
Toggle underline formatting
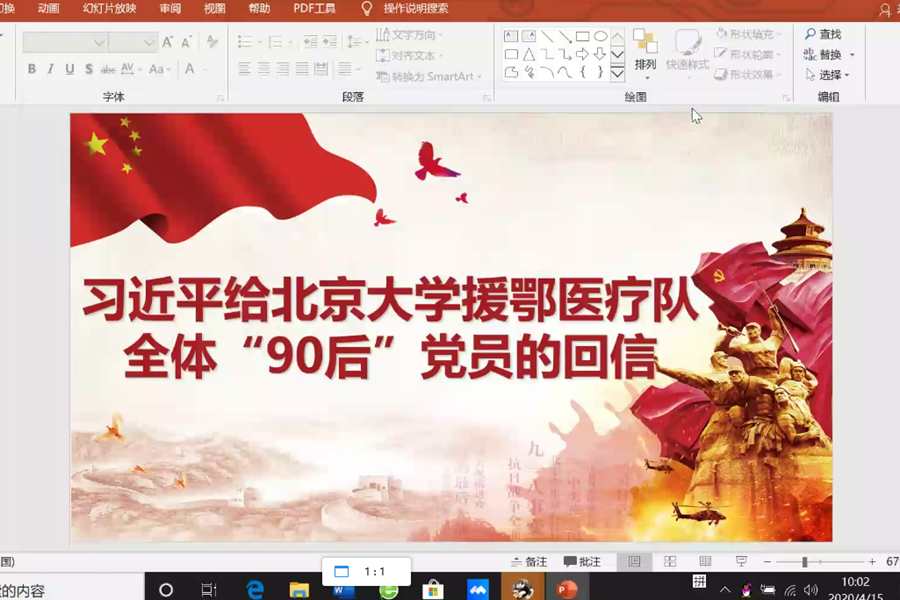(69, 69)
